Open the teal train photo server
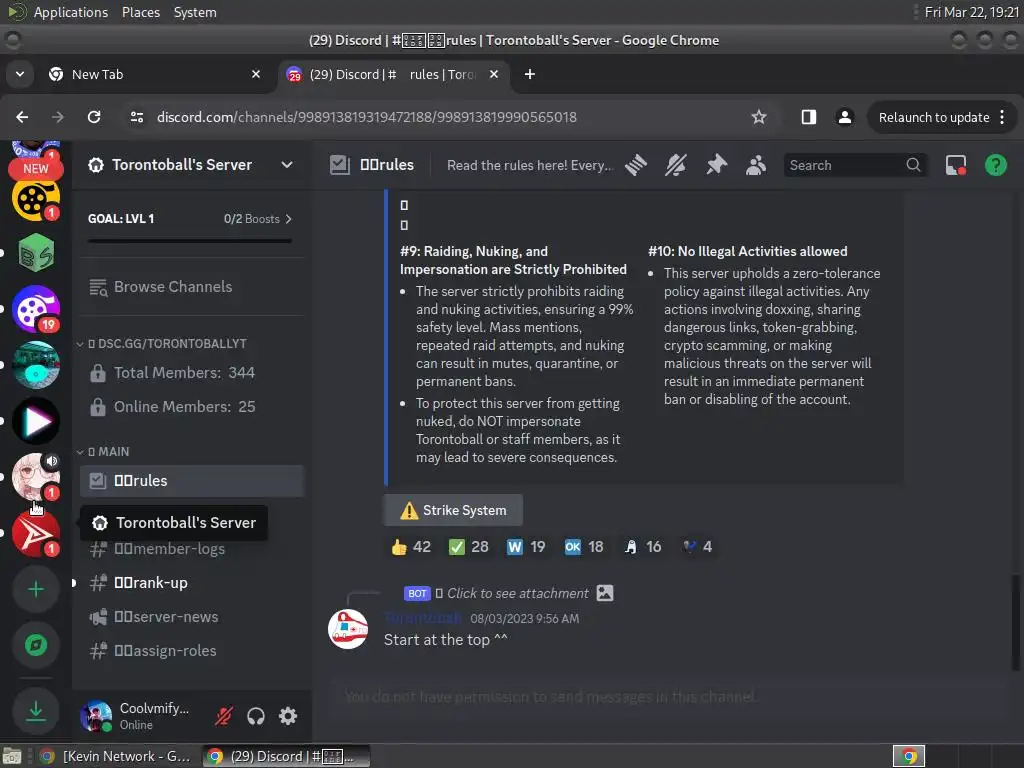Viewport: 1024px width, 768px height. (36, 365)
